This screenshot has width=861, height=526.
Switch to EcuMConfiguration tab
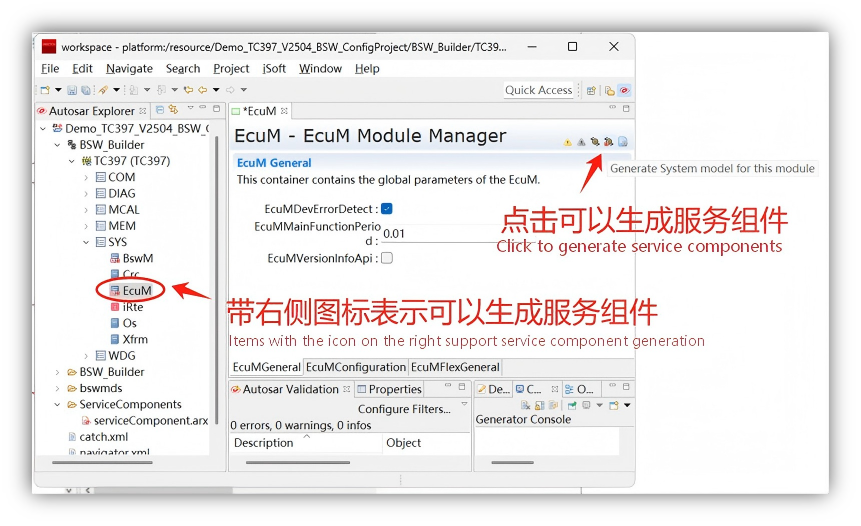click(356, 367)
